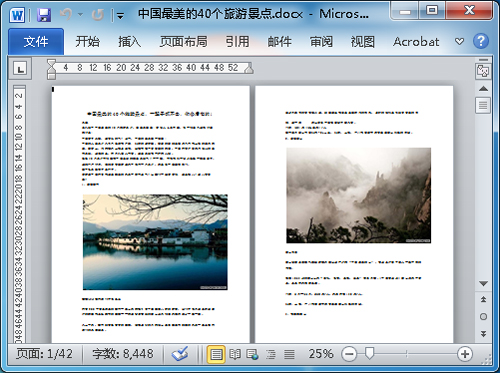Switch to Outline view
500x373 pixels.
pos(271,354)
